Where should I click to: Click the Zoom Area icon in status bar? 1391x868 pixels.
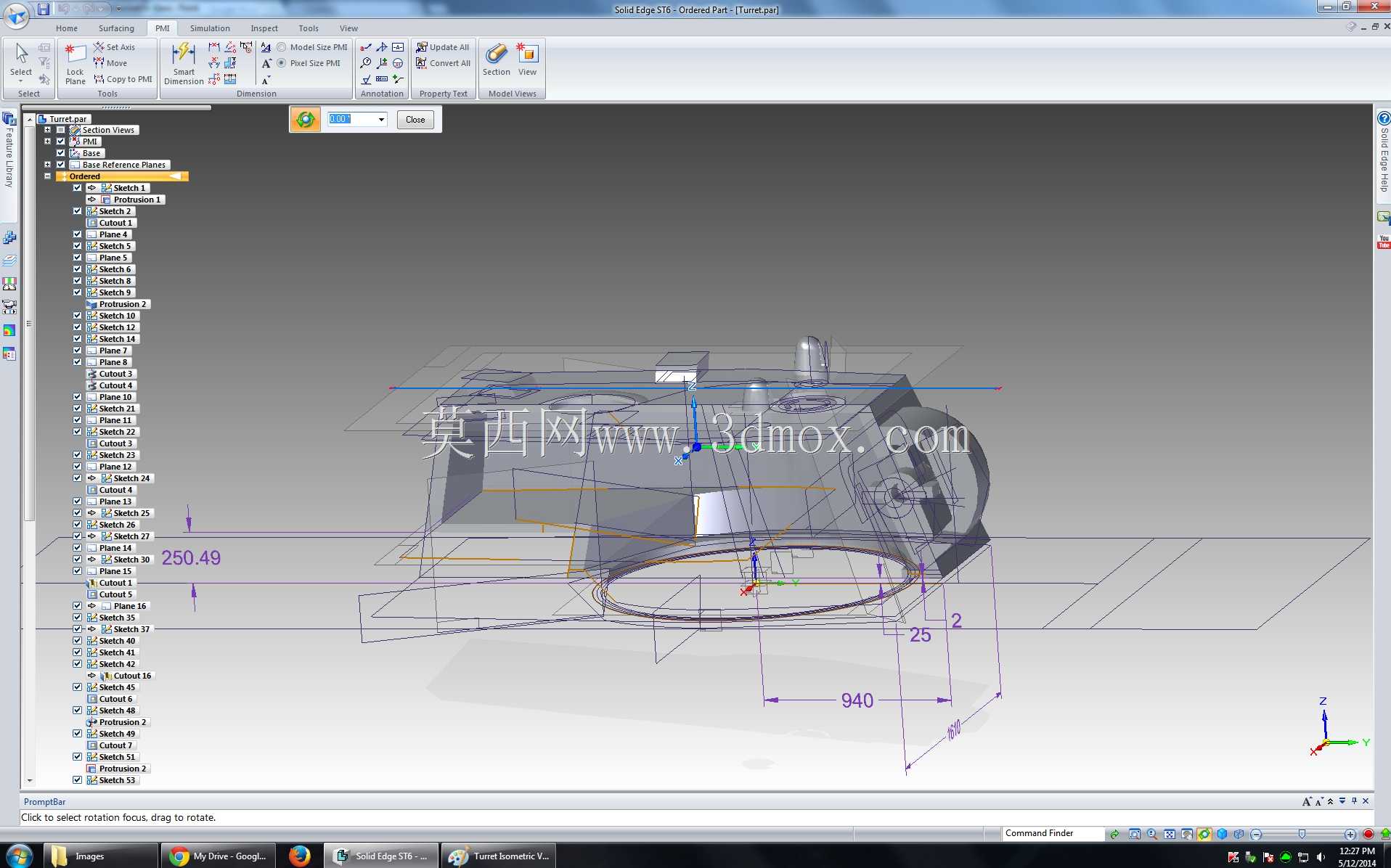[x=1134, y=834]
